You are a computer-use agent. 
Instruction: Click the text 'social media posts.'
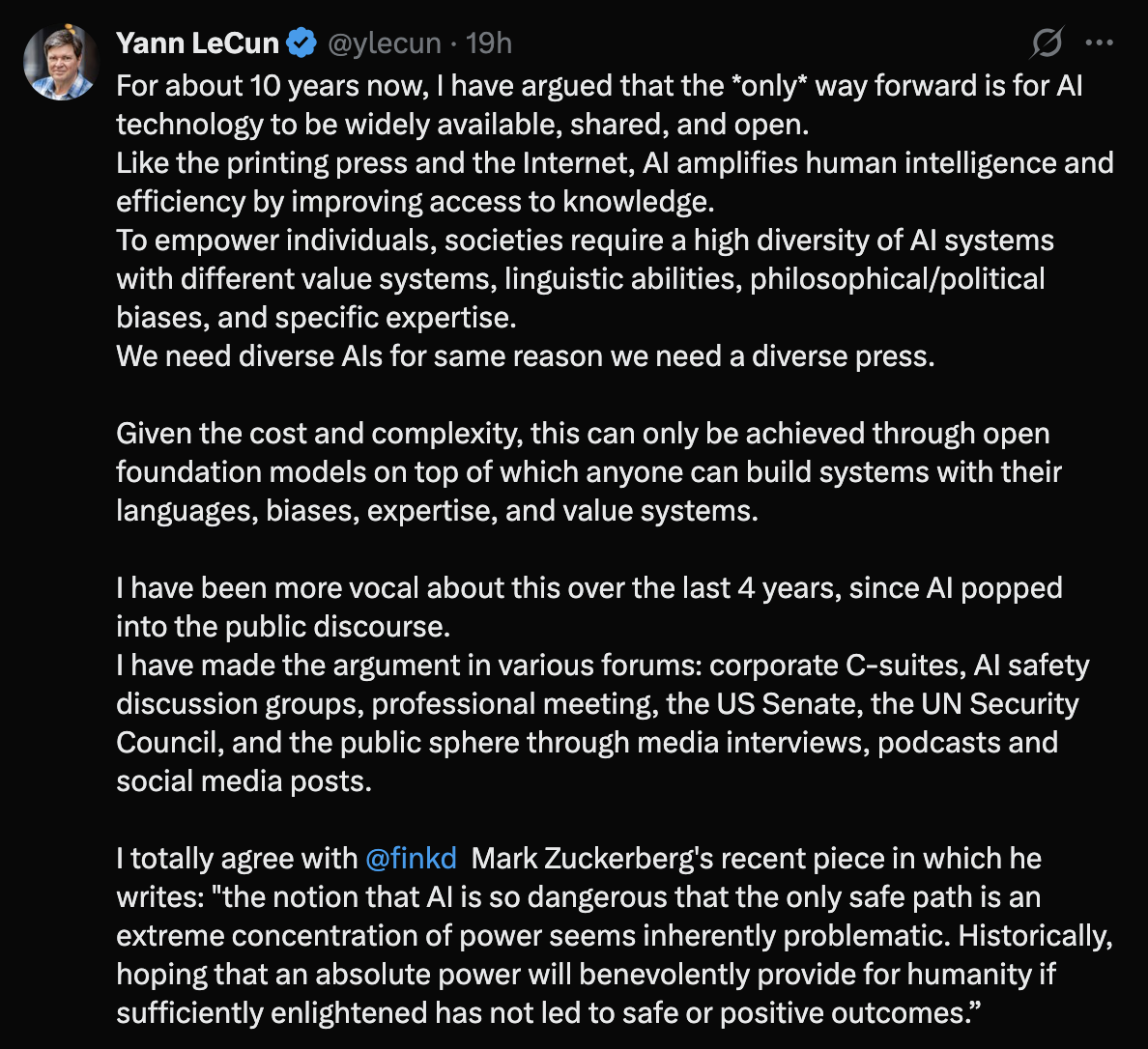point(244,781)
